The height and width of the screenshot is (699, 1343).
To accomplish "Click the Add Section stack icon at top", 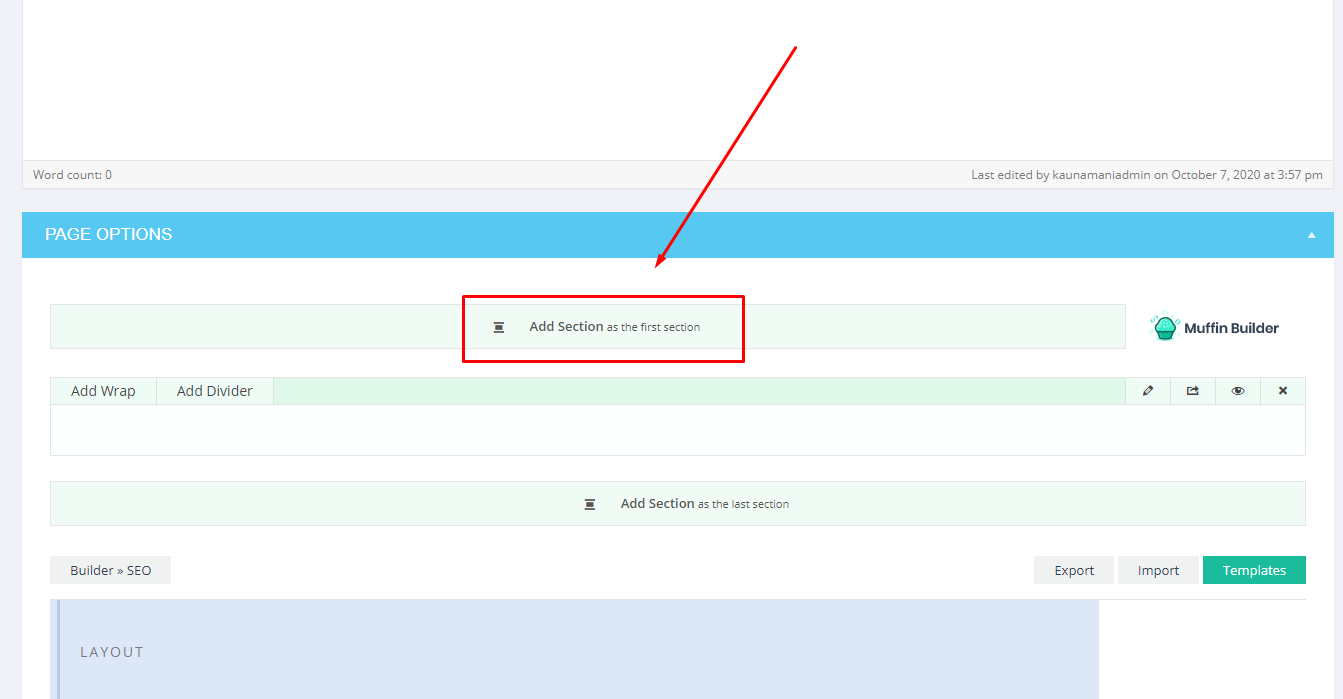I will tap(499, 326).
